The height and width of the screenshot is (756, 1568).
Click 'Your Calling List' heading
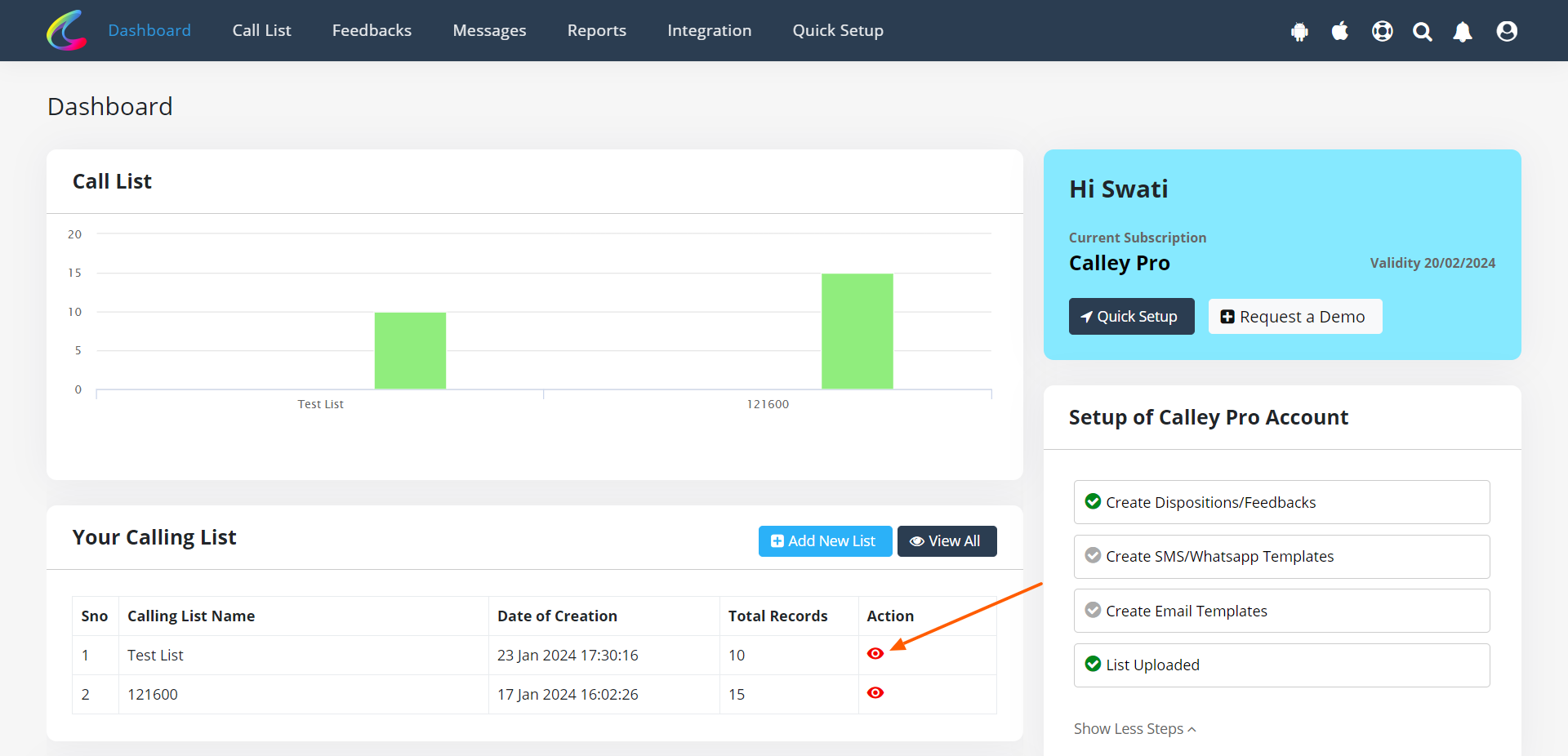pyautogui.click(x=154, y=537)
